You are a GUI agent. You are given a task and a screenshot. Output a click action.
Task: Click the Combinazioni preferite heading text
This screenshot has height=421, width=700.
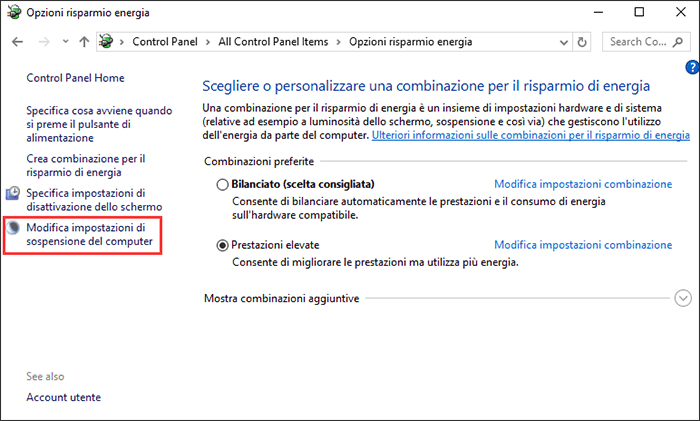click(259, 162)
